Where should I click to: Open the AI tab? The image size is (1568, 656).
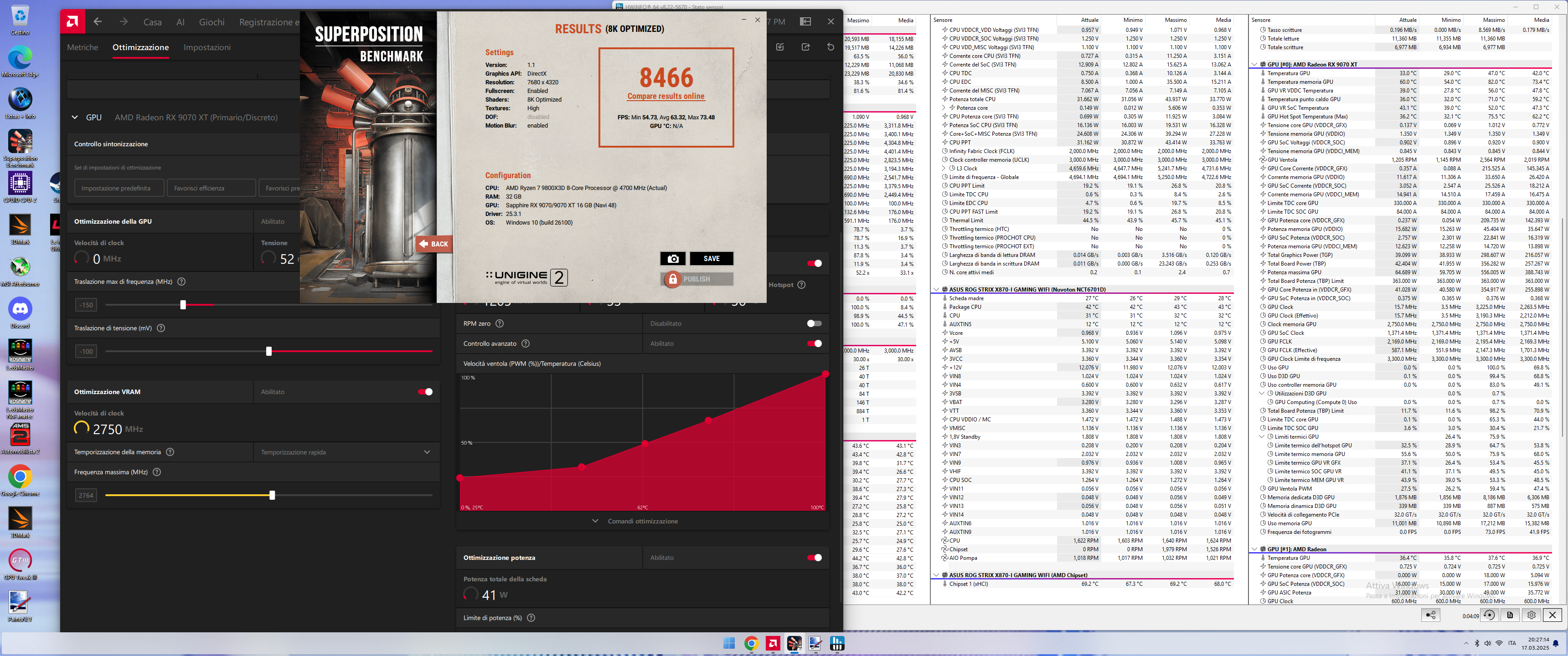[180, 22]
